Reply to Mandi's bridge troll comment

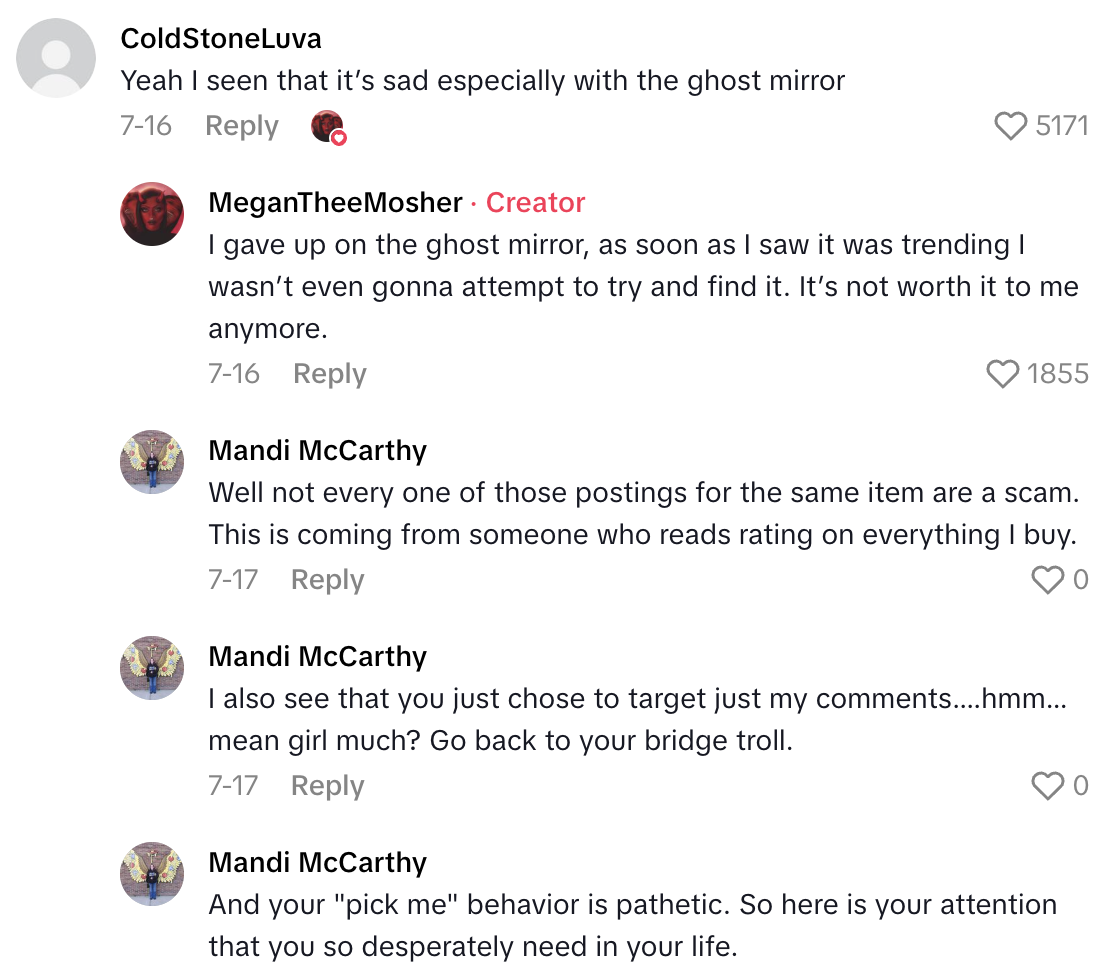pos(326,786)
